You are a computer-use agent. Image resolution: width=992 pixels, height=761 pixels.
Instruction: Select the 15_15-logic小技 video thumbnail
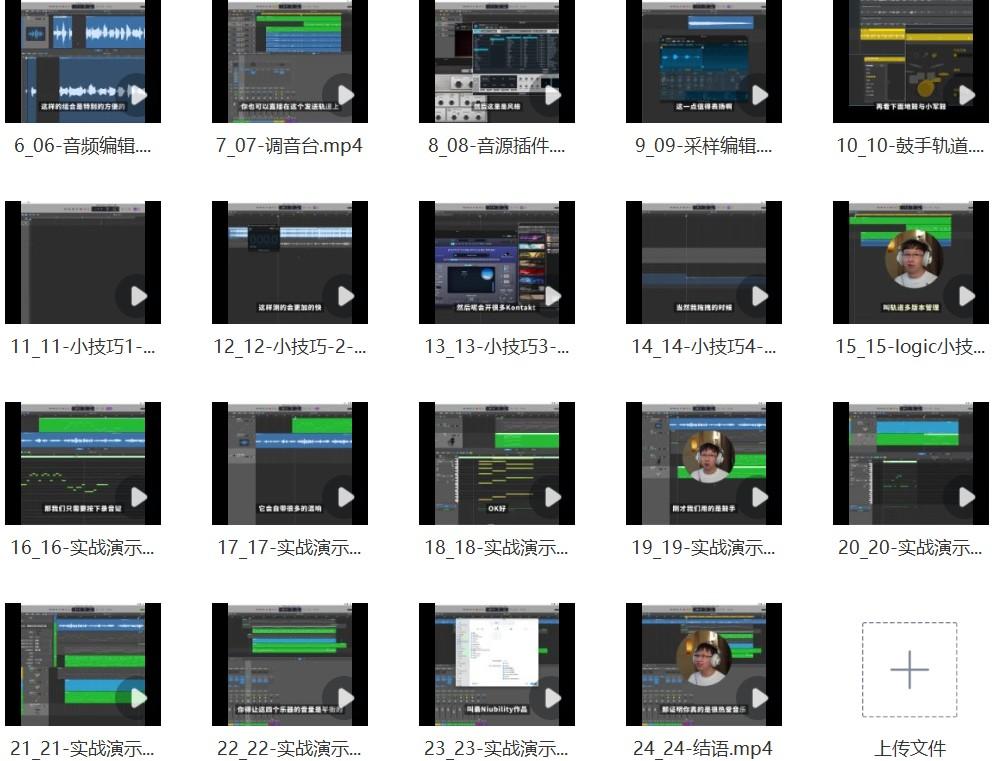coord(910,262)
